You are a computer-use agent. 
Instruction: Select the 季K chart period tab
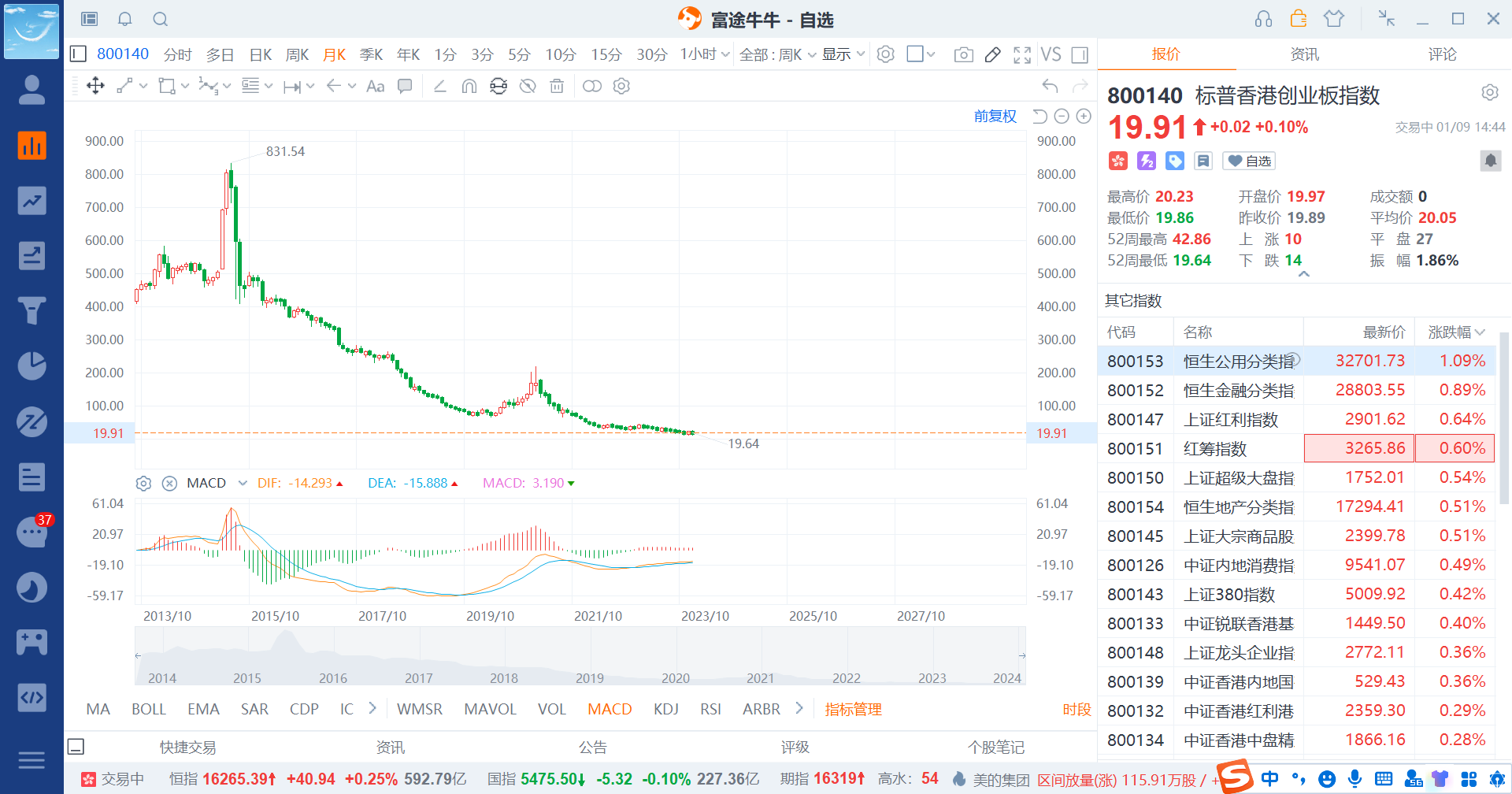[371, 54]
